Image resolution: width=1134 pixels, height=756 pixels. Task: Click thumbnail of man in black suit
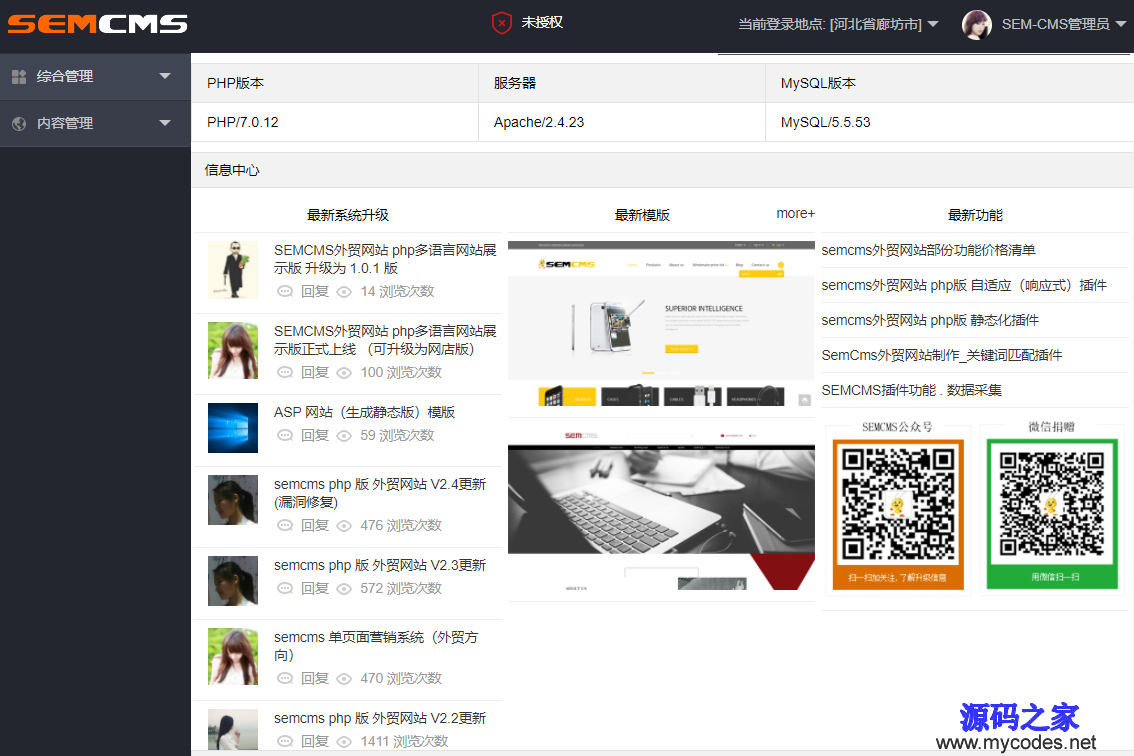tap(233, 270)
